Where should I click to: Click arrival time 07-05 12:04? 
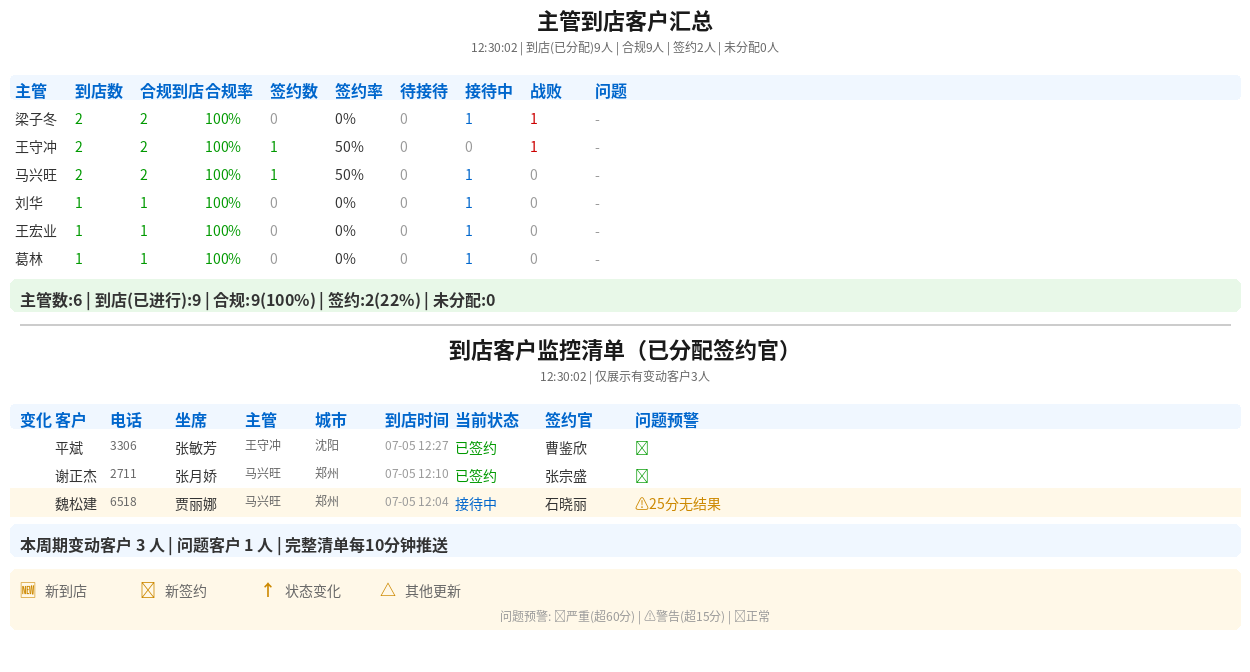(417, 501)
